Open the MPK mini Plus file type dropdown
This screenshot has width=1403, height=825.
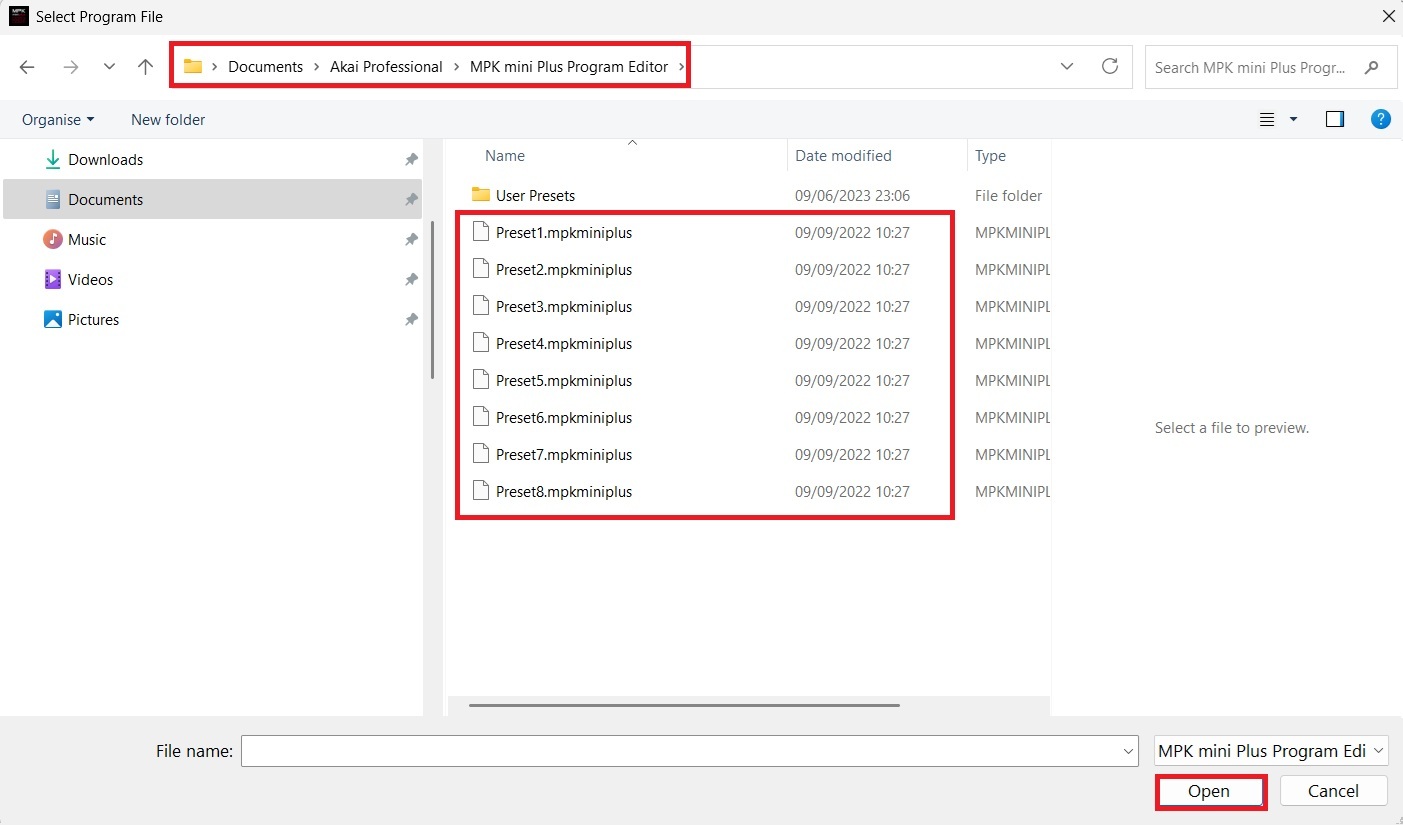click(x=1271, y=750)
